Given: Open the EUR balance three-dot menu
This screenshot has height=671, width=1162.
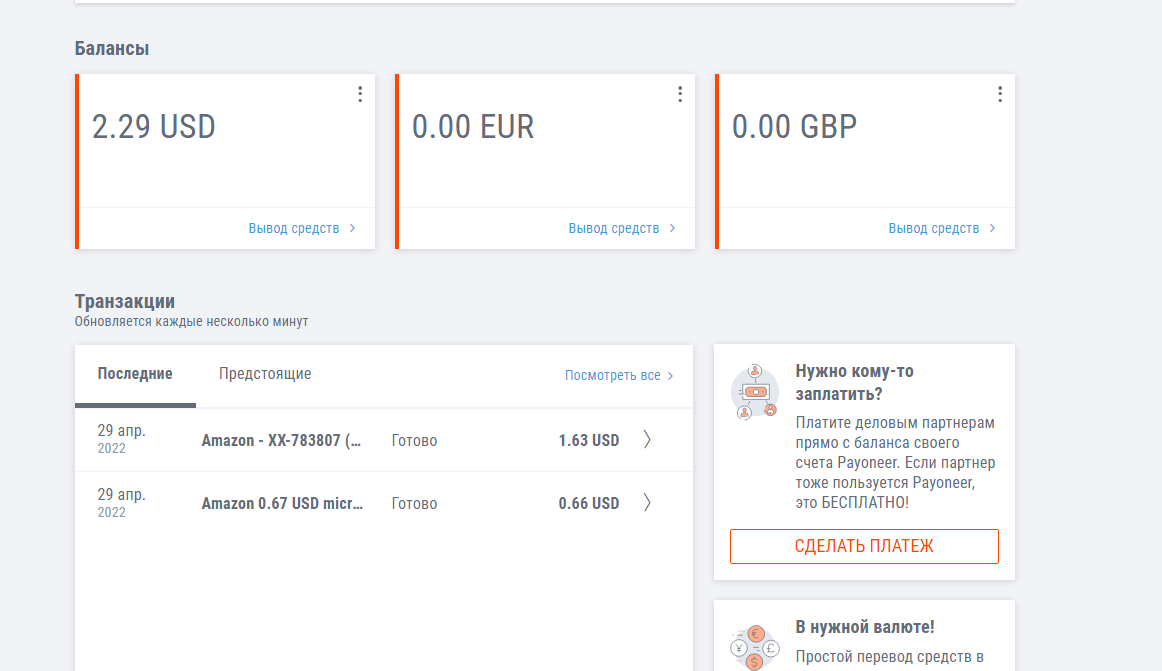Looking at the screenshot, I should (x=680, y=94).
